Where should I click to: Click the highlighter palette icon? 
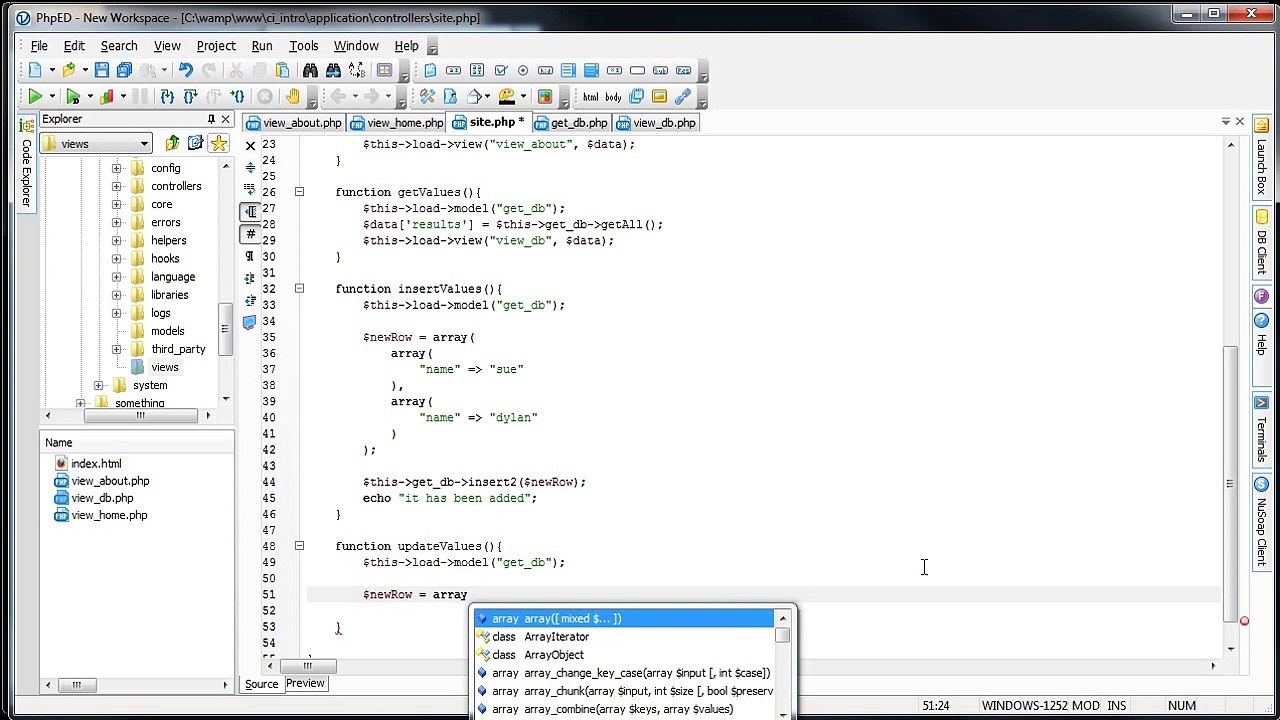(507, 96)
